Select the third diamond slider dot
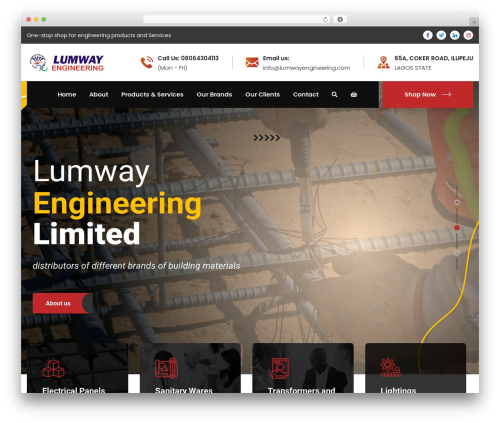Viewport: 500px width, 423px height. 457,253
